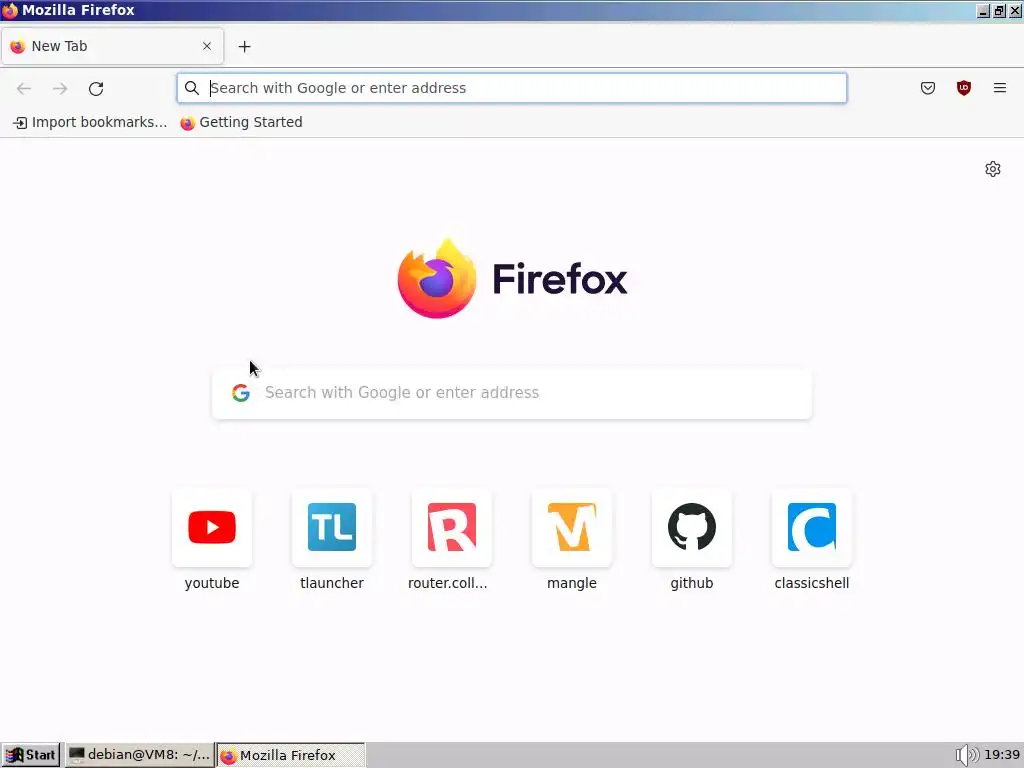Screen dimensions: 1024x768
Task: Reload the current page
Action: point(96,88)
